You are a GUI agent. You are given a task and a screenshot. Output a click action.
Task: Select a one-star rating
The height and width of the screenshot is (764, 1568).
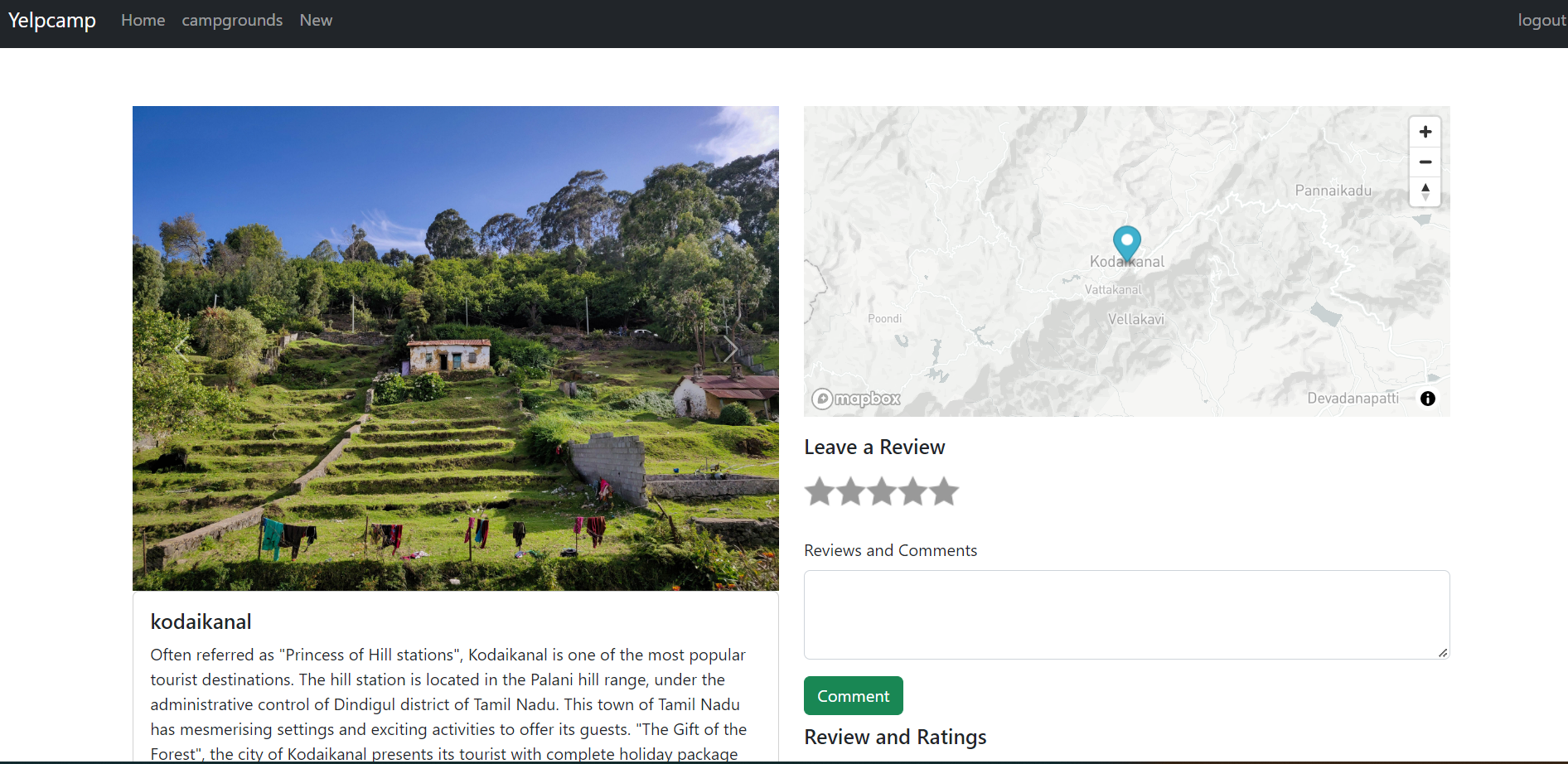pyautogui.click(x=820, y=491)
